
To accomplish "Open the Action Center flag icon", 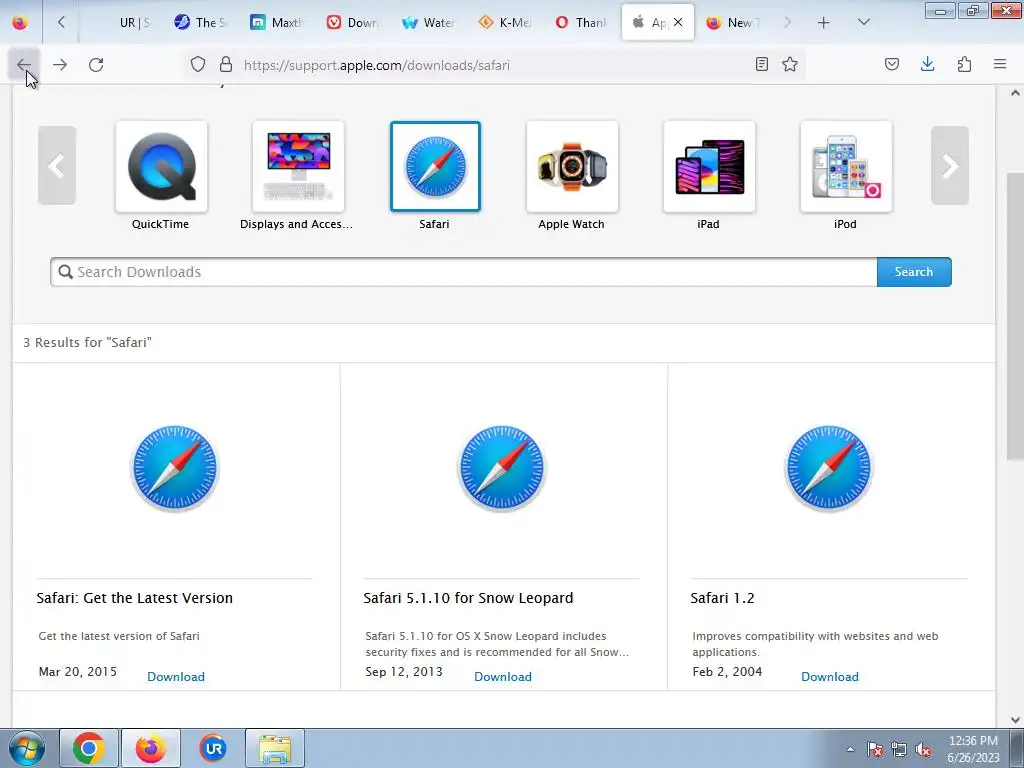I will [x=875, y=749].
